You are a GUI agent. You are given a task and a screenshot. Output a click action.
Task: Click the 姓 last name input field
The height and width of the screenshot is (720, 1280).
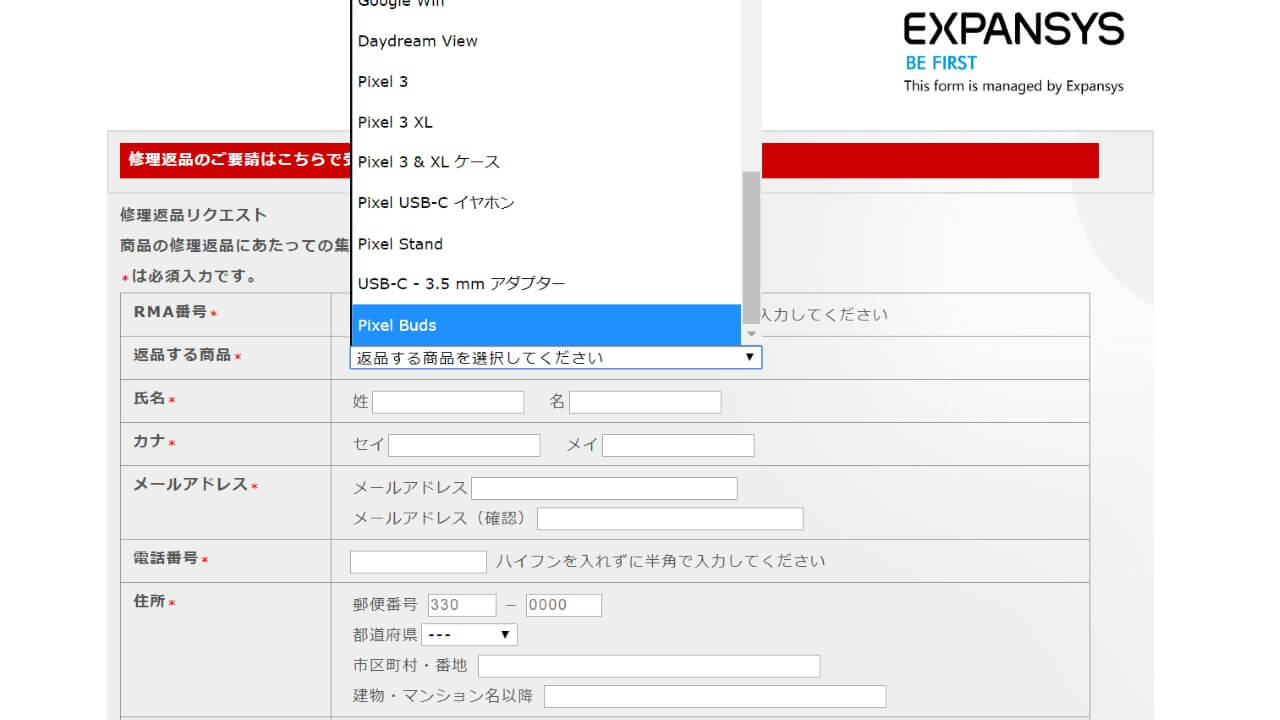click(x=448, y=402)
